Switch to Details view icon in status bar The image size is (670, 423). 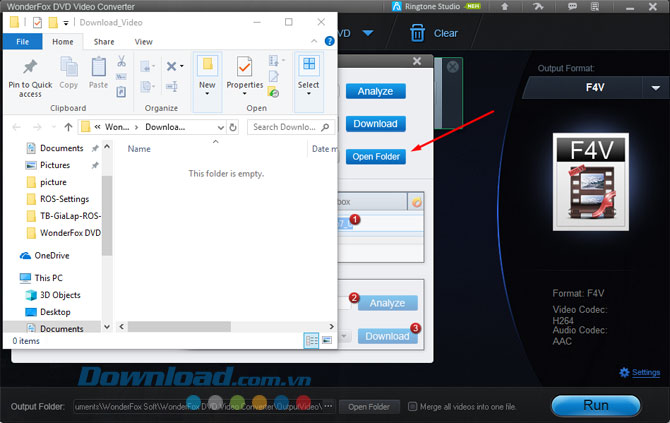pos(311,341)
